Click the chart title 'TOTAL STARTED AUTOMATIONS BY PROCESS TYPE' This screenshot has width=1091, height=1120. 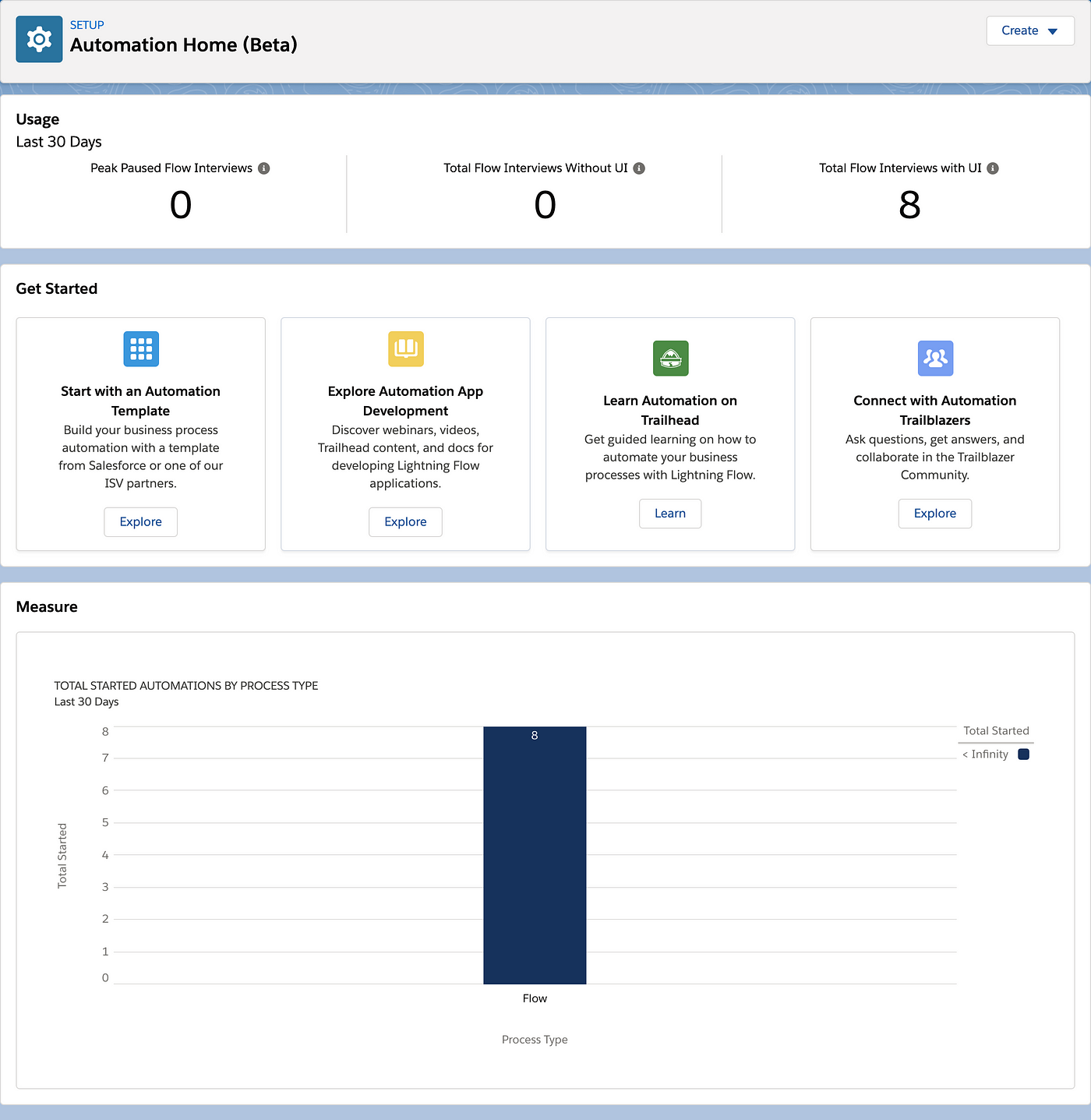[x=186, y=686]
